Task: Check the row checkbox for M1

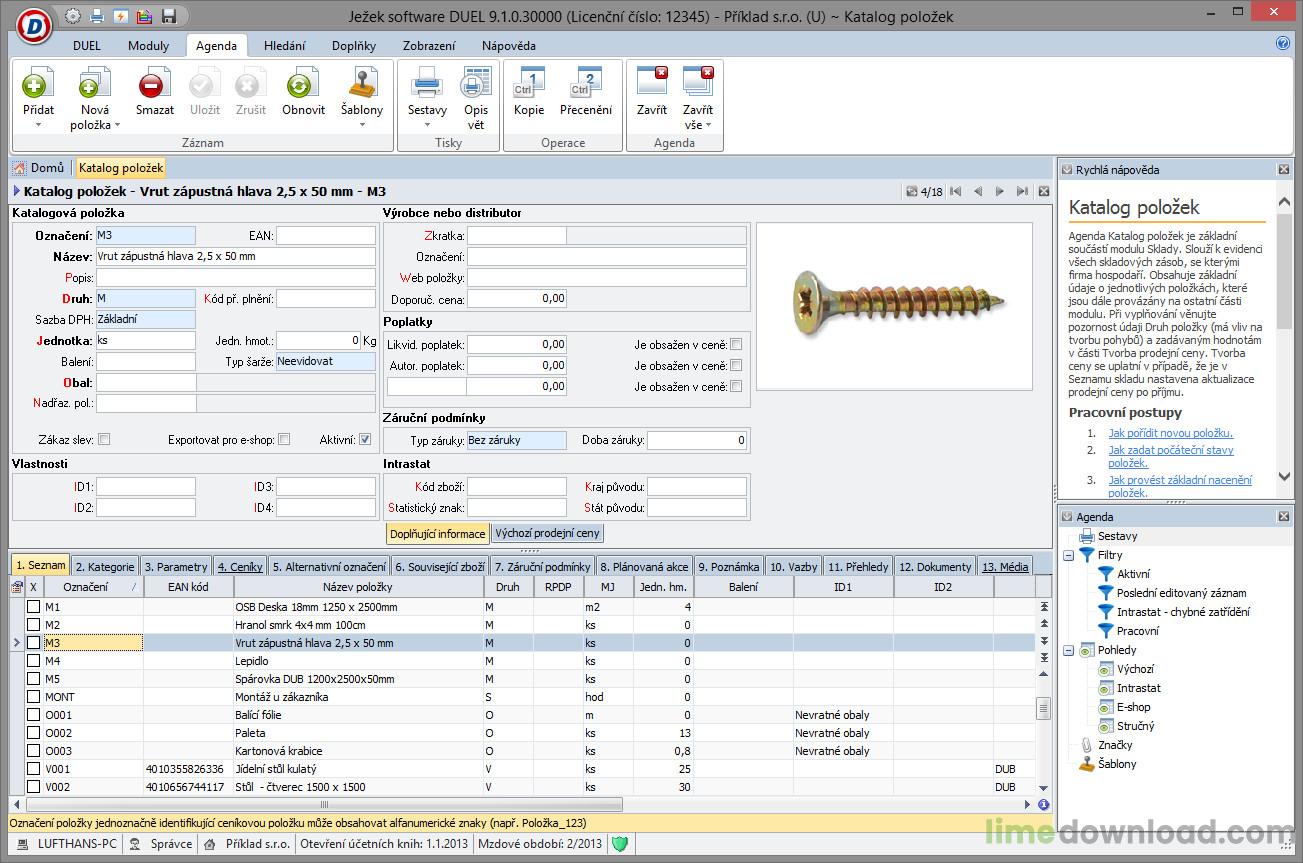Action: (x=34, y=607)
